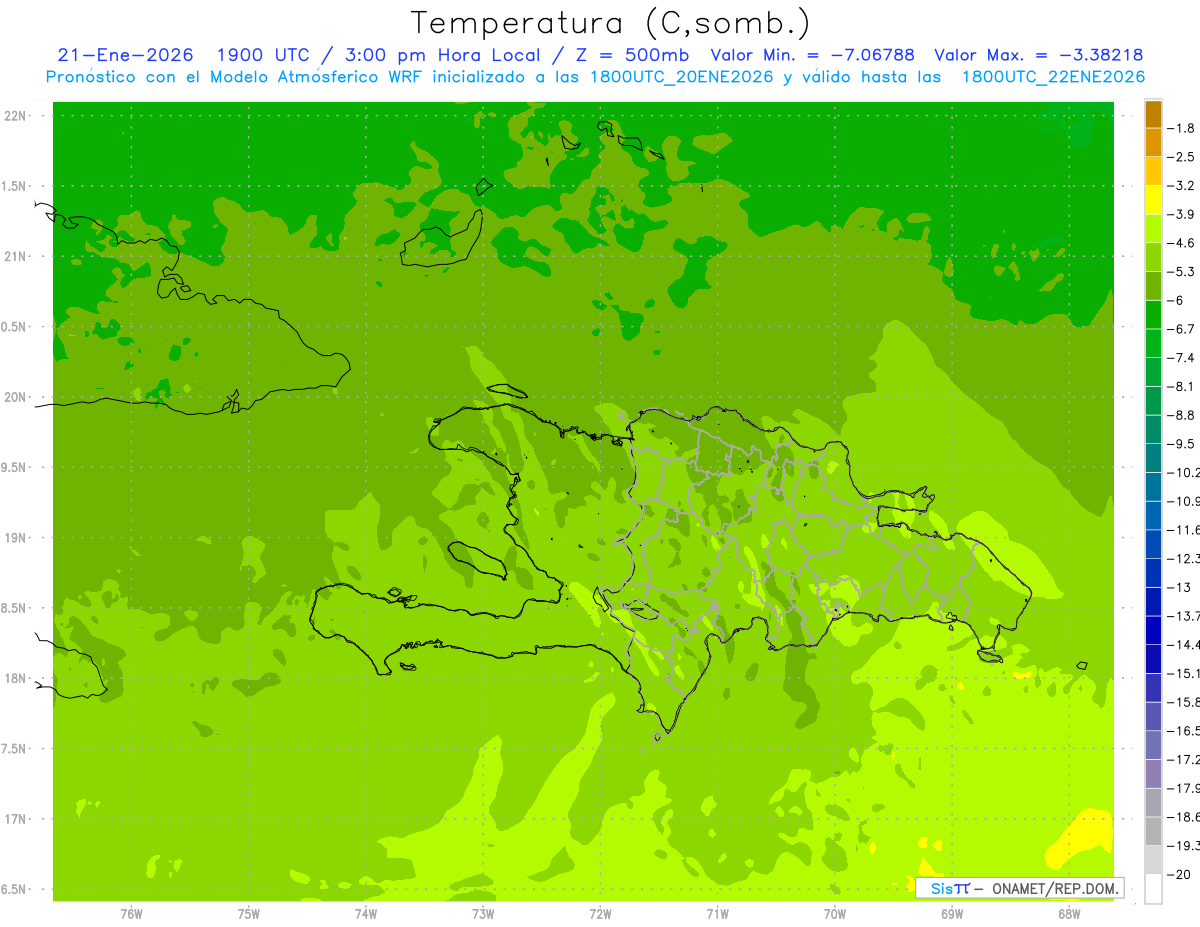Click the "20N" latitude label
The height and width of the screenshot is (927, 1200).
point(15,397)
